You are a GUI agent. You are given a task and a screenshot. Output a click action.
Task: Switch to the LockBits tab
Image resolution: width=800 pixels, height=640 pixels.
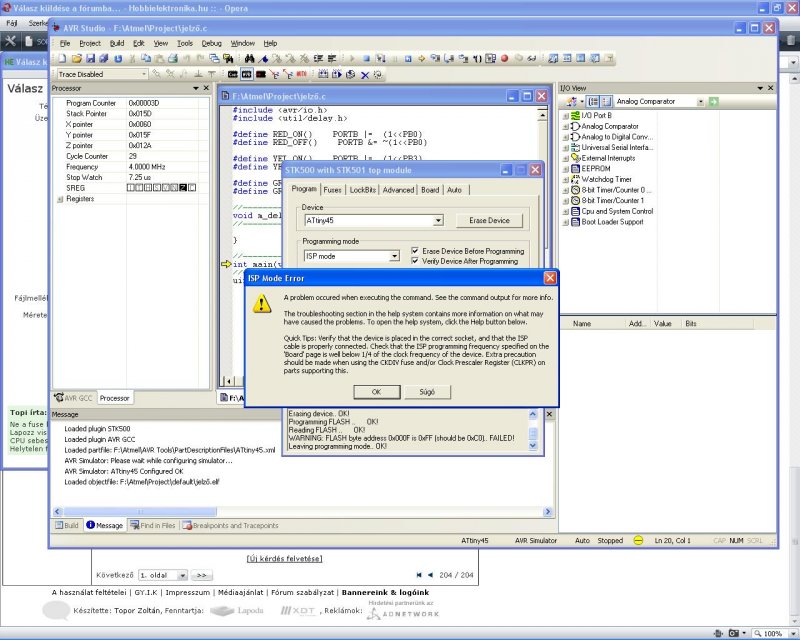[x=363, y=190]
